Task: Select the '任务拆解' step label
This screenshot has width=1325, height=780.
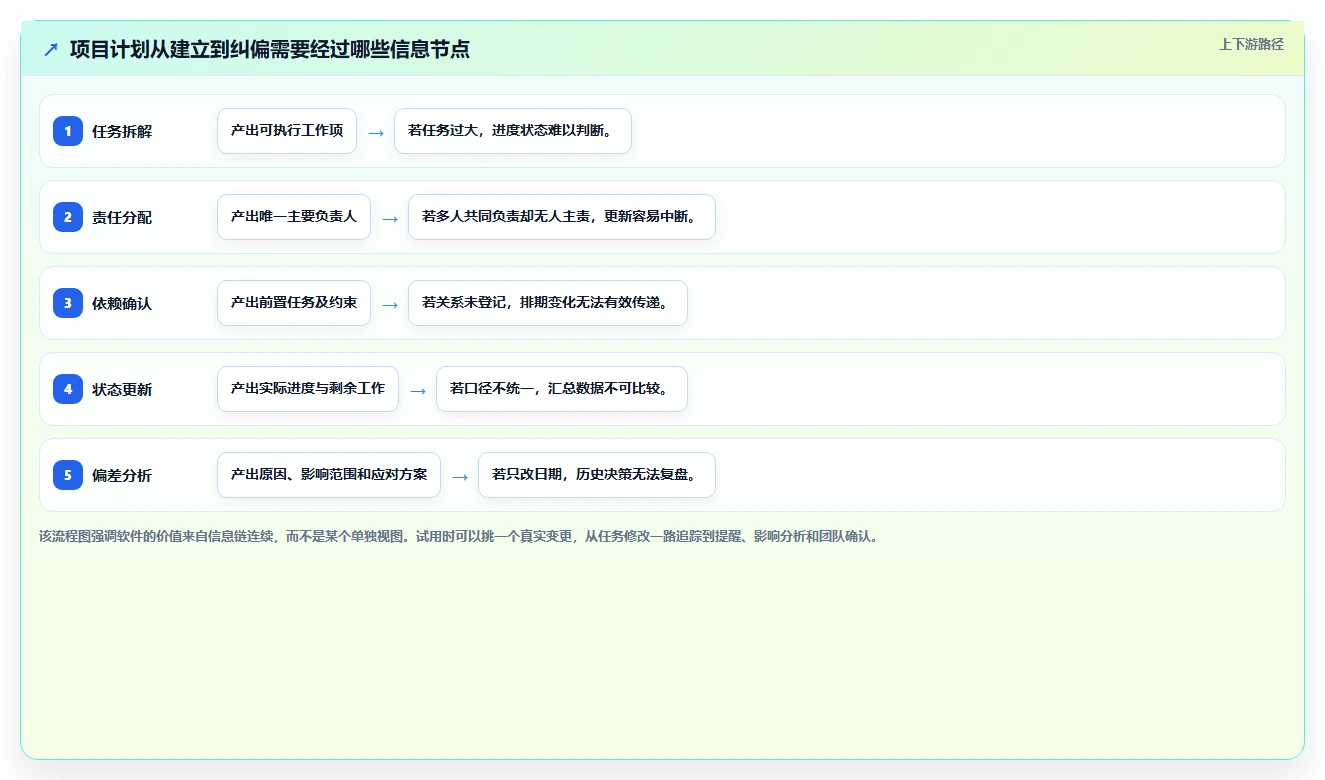Action: 122,131
